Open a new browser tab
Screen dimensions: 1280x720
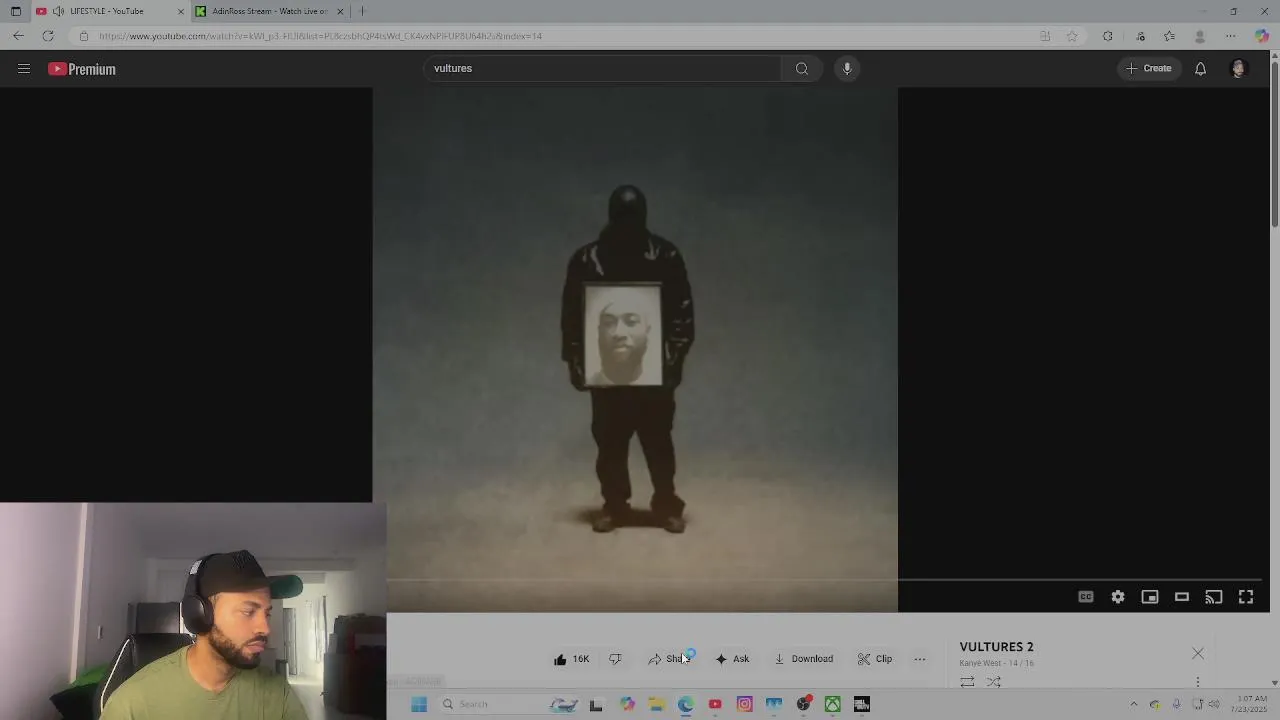(362, 11)
